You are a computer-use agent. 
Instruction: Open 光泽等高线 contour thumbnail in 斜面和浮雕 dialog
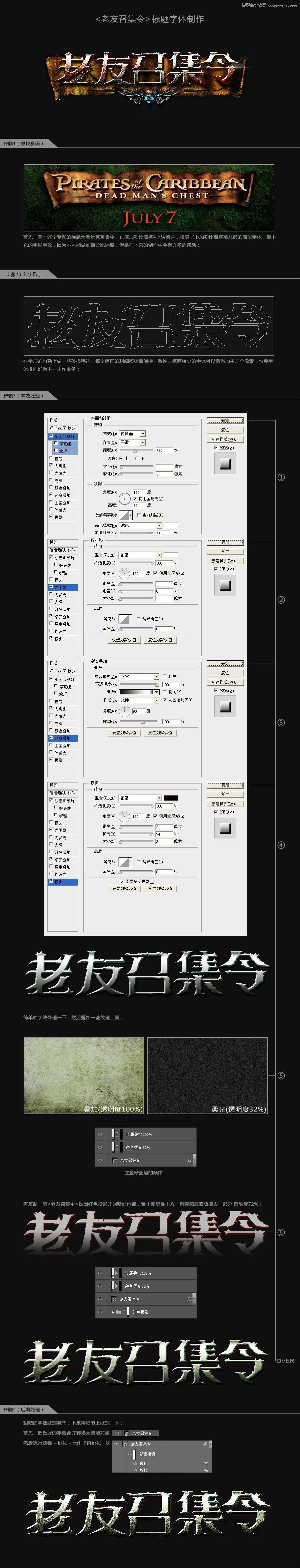125,515
